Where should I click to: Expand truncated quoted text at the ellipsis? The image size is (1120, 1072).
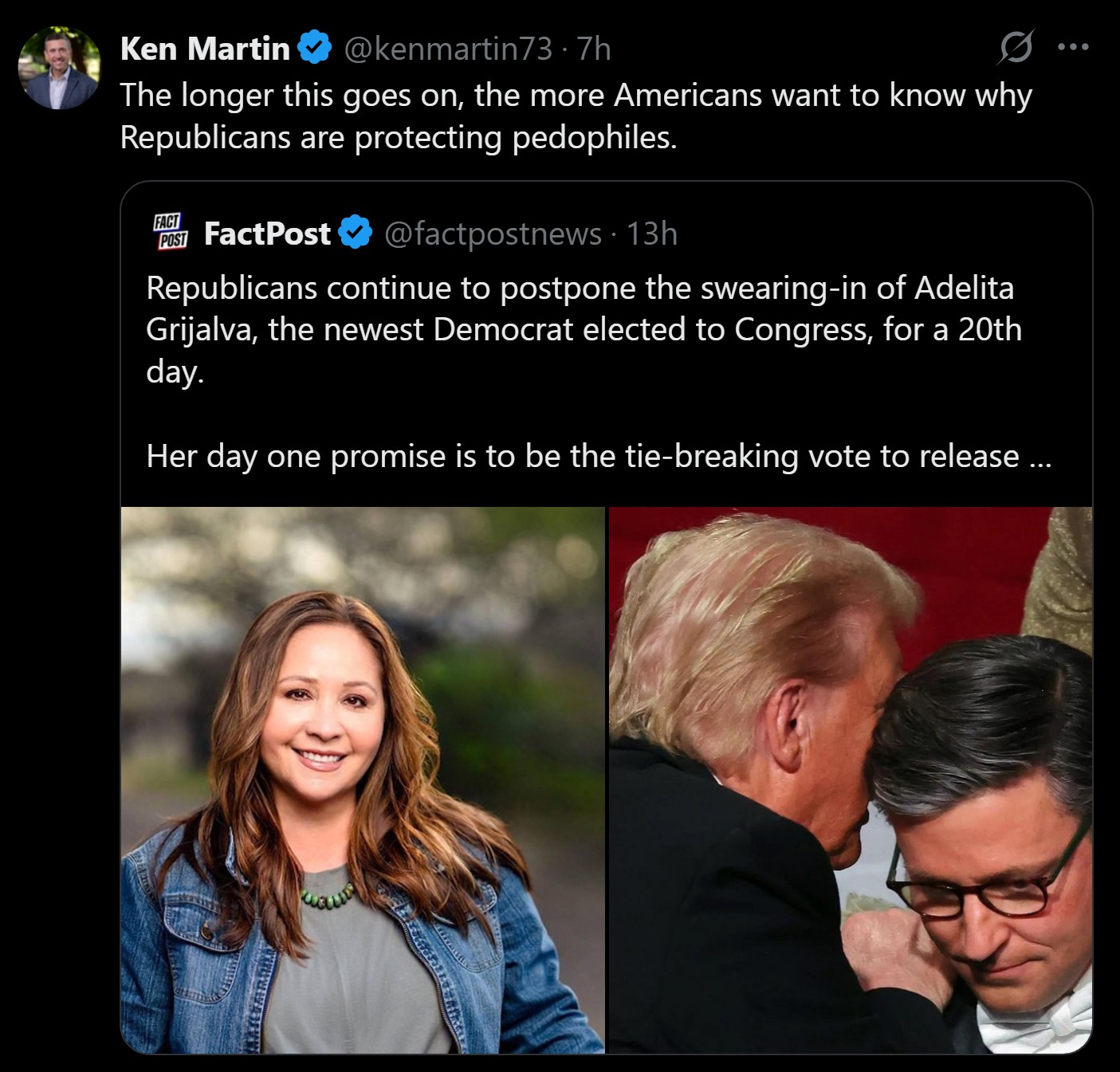(1040, 458)
